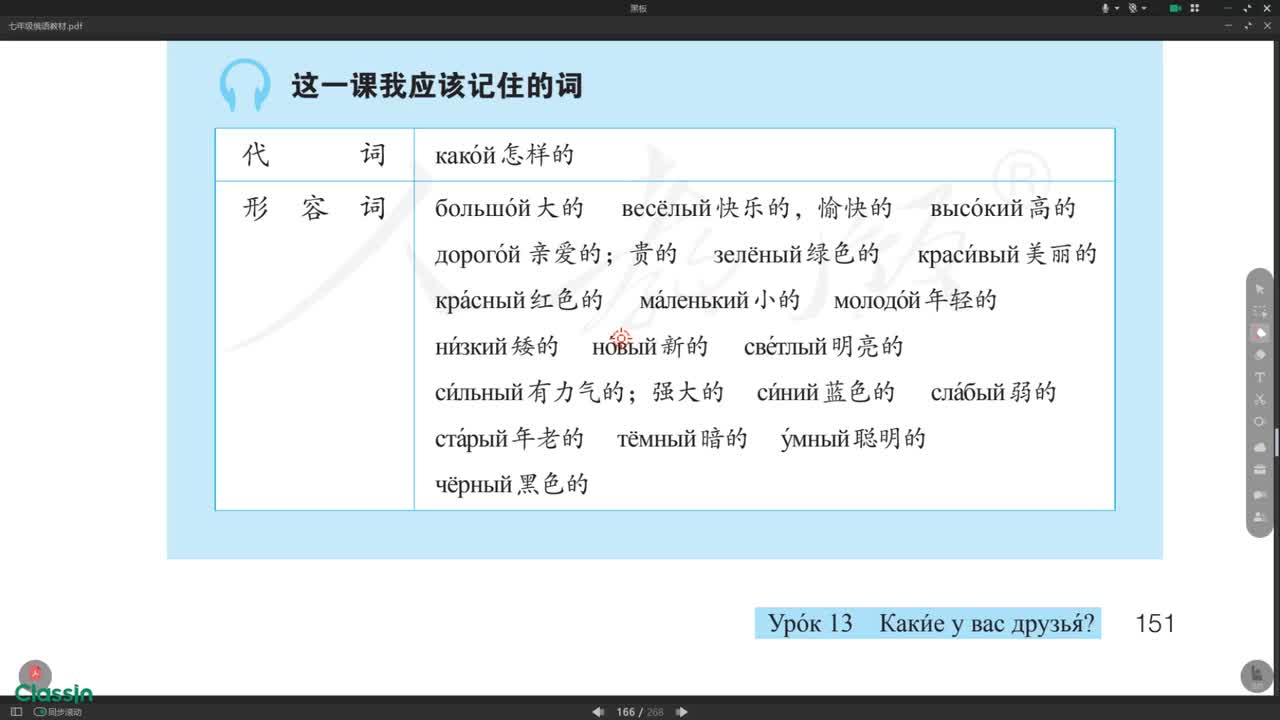Click the word умный 聪明的
This screenshot has width=1280, height=720.
click(x=853, y=438)
